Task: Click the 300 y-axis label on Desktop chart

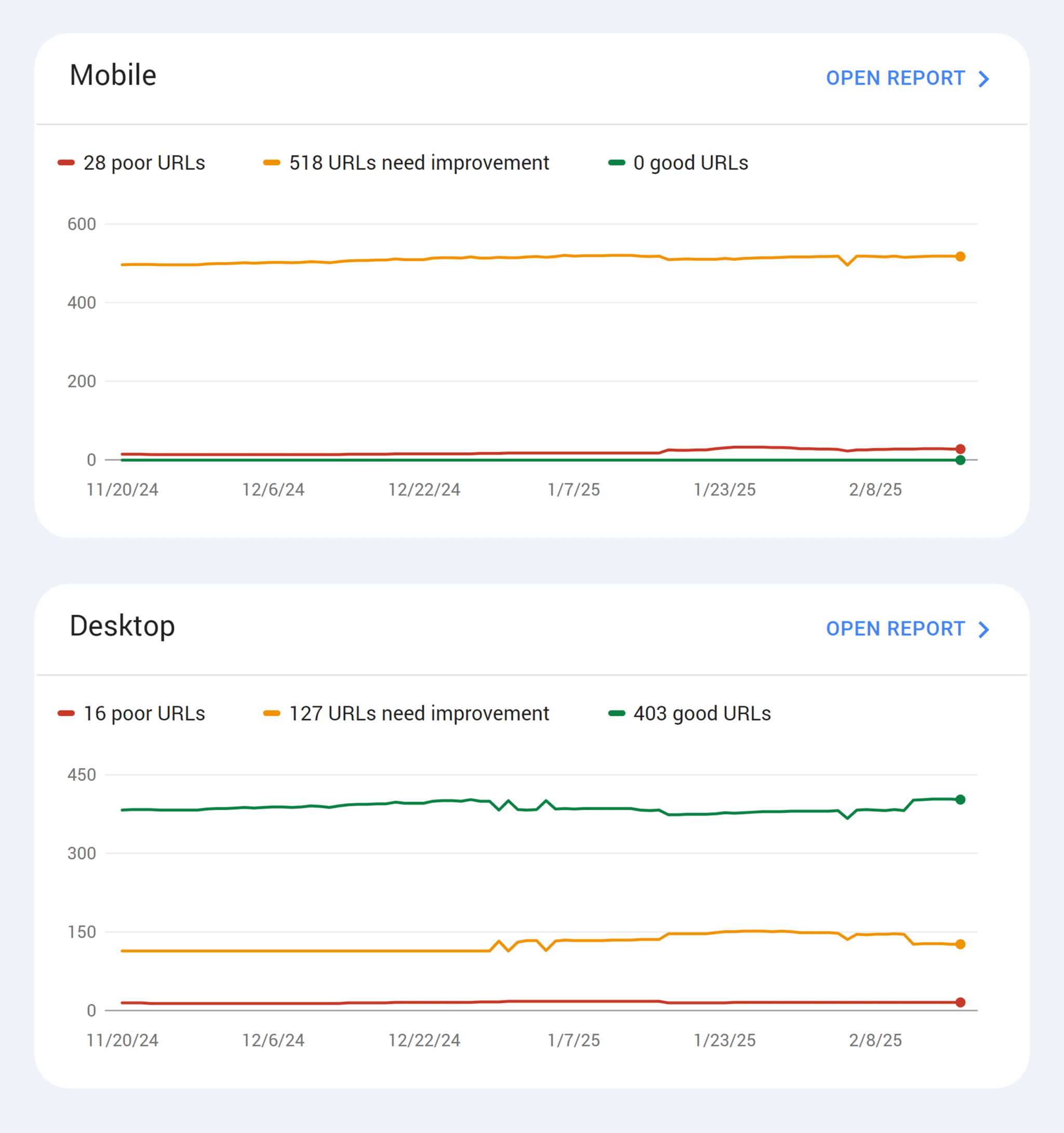Action: pos(82,853)
